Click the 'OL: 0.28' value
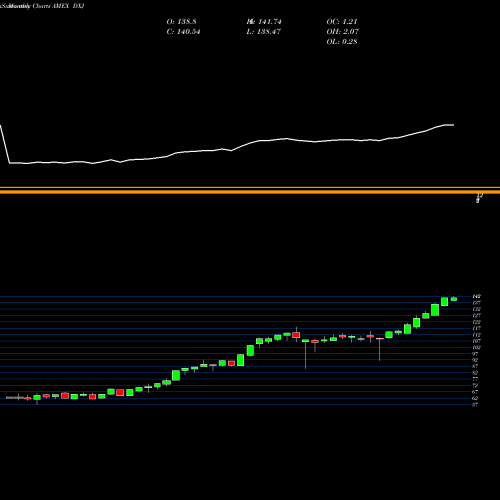This screenshot has height=500, width=500. tap(342, 42)
